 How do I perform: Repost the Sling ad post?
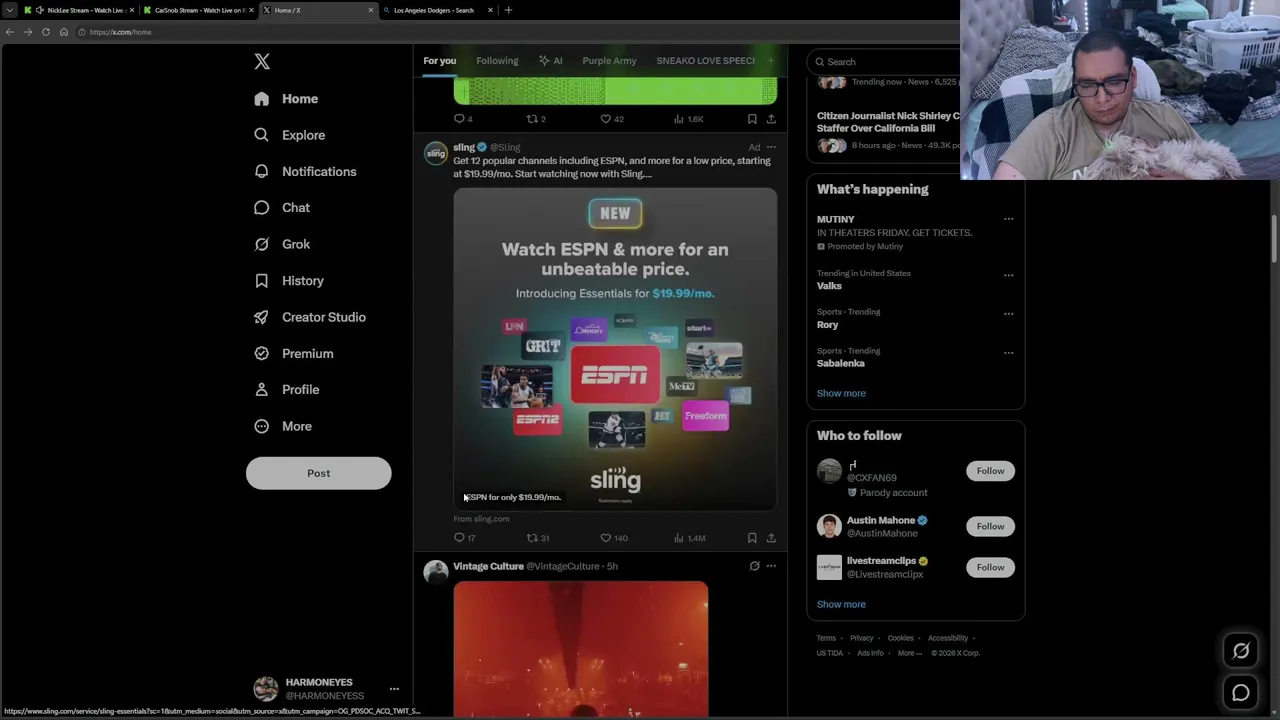click(538, 538)
